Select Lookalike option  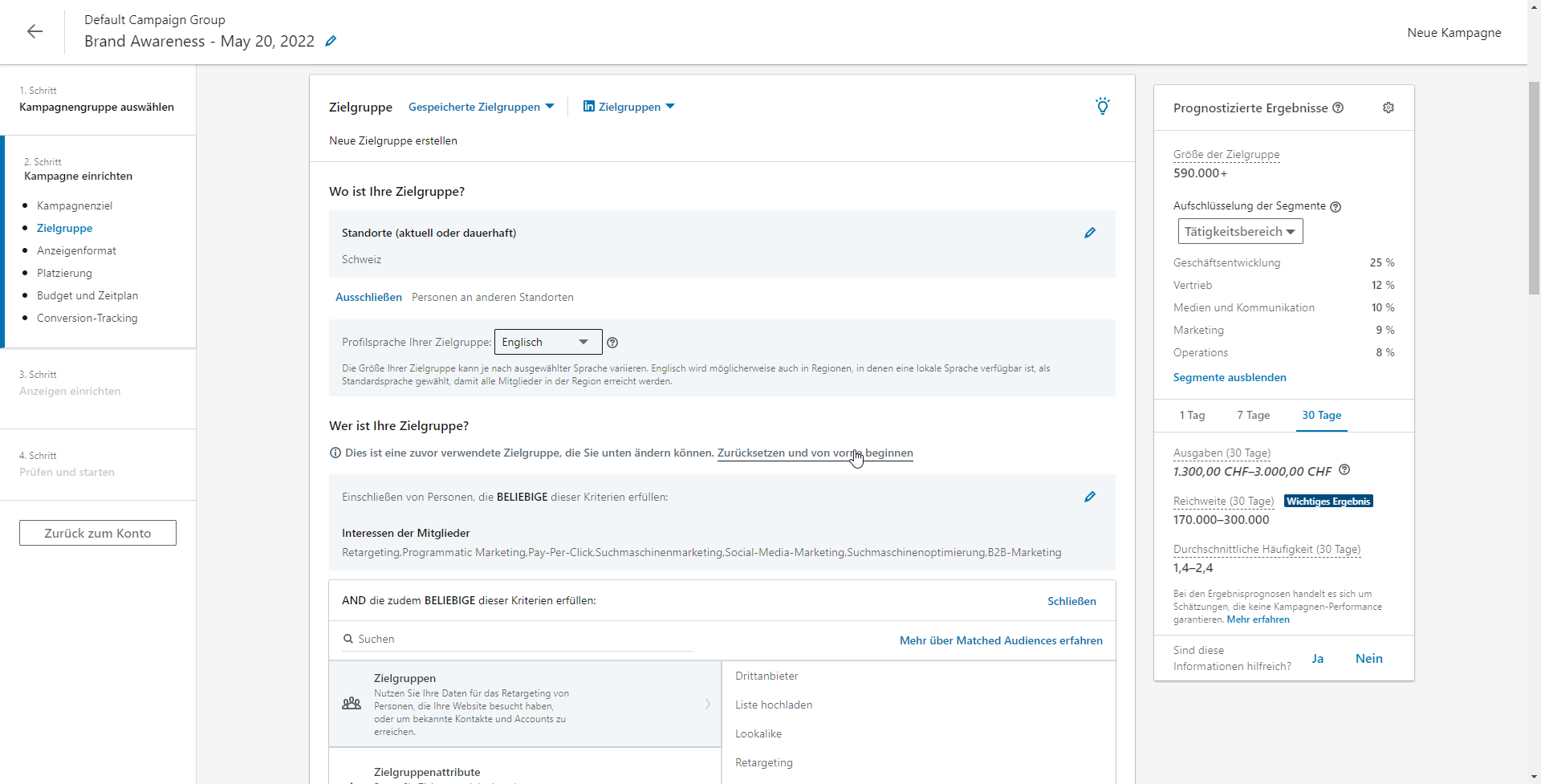[x=758, y=733]
